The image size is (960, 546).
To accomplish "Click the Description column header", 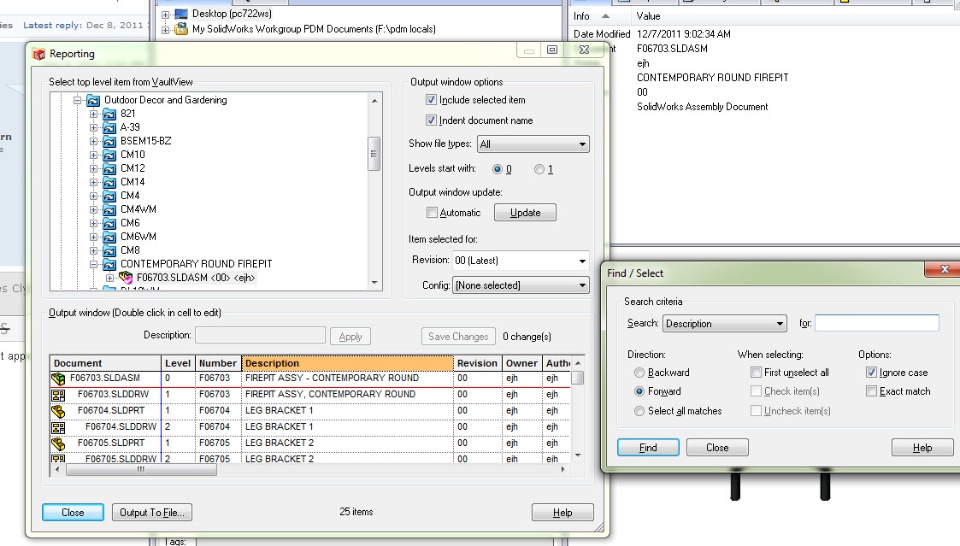I will tap(347, 363).
